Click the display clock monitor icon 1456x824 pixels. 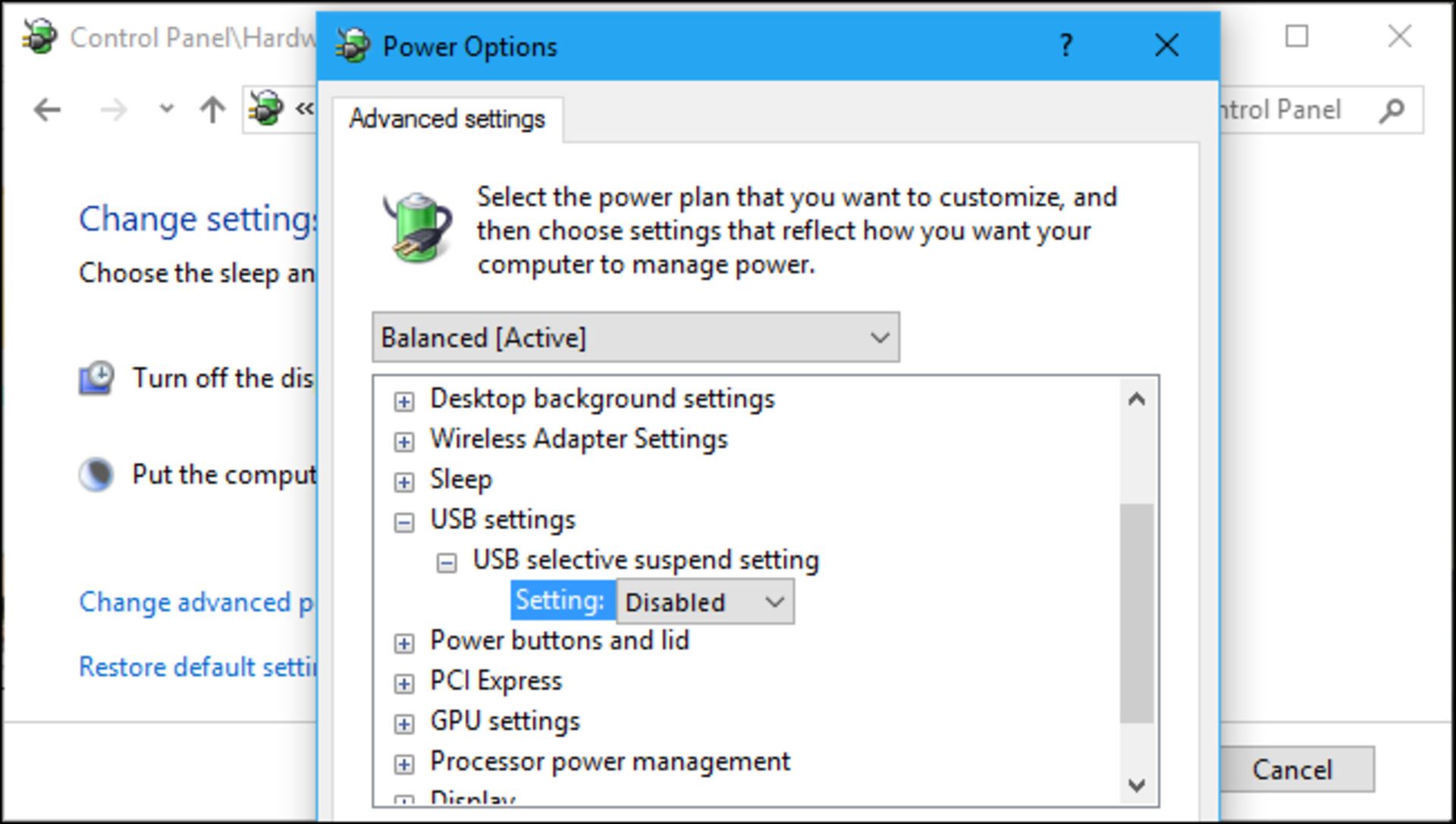point(96,378)
